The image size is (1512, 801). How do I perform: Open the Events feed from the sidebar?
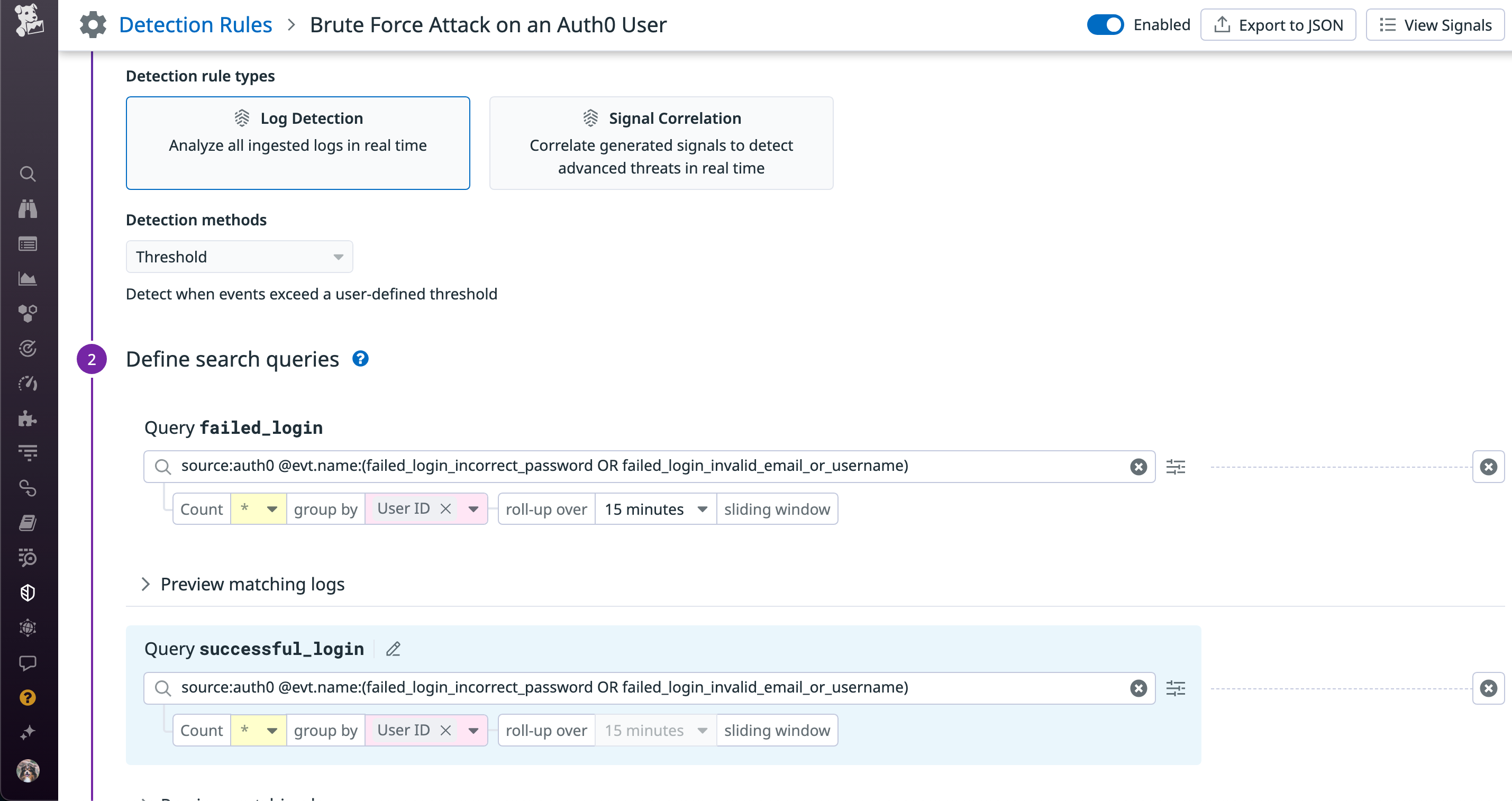28,243
